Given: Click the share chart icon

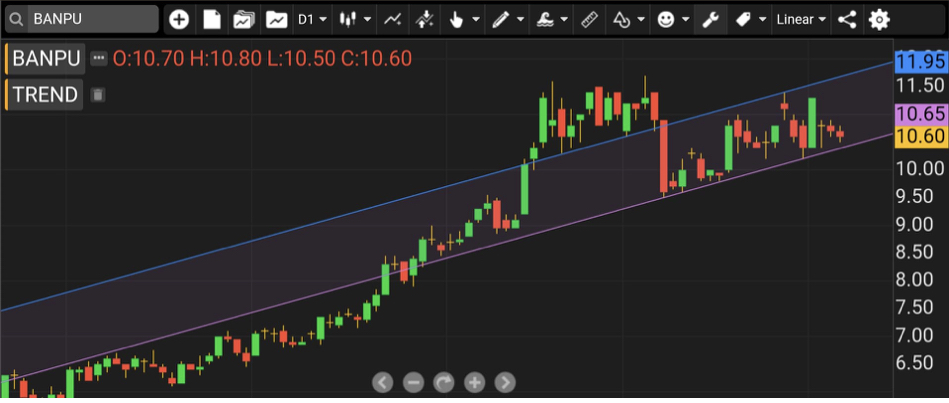Looking at the screenshot, I should click(x=847, y=19).
